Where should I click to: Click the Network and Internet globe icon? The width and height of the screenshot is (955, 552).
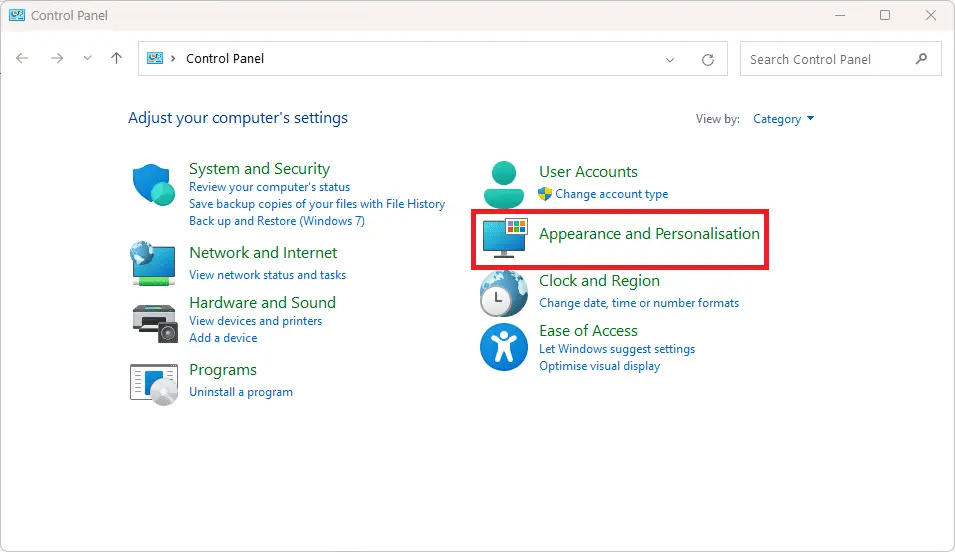click(x=153, y=263)
